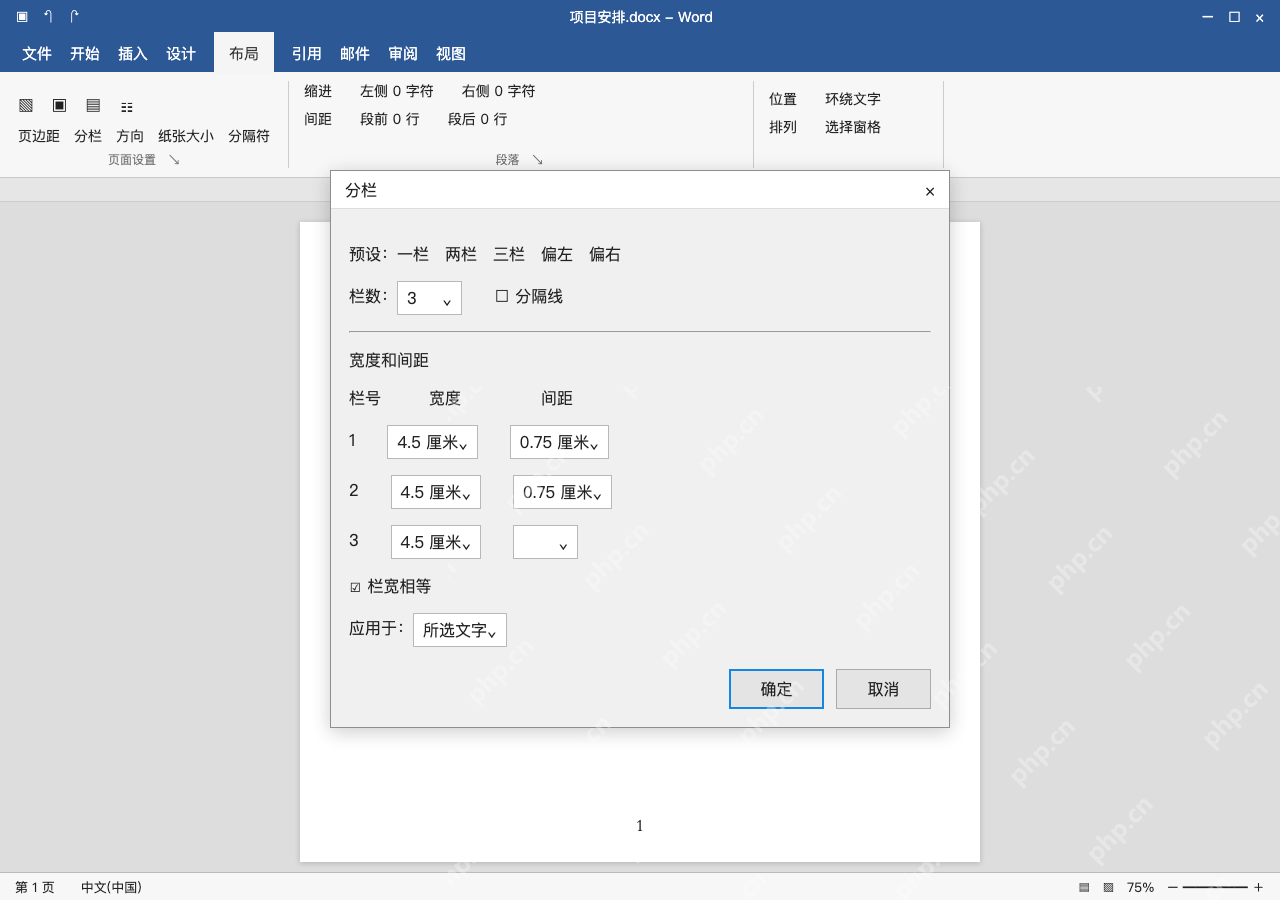Click 中文(中国) in the status bar
The image size is (1280, 900).
tap(111, 887)
